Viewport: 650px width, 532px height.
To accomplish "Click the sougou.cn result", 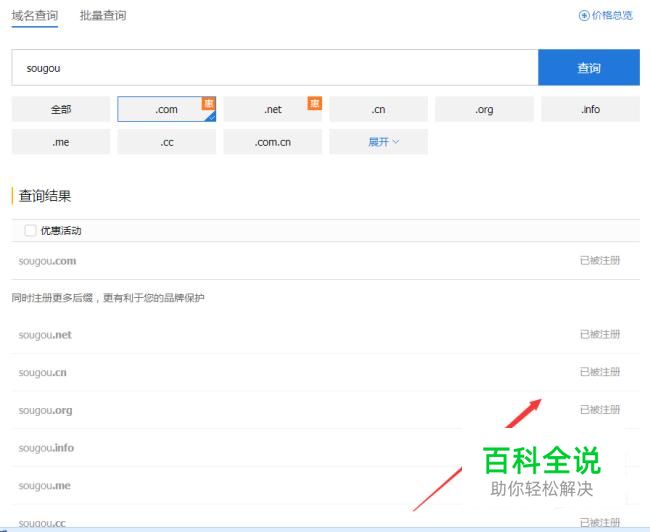I will click(x=42, y=372).
